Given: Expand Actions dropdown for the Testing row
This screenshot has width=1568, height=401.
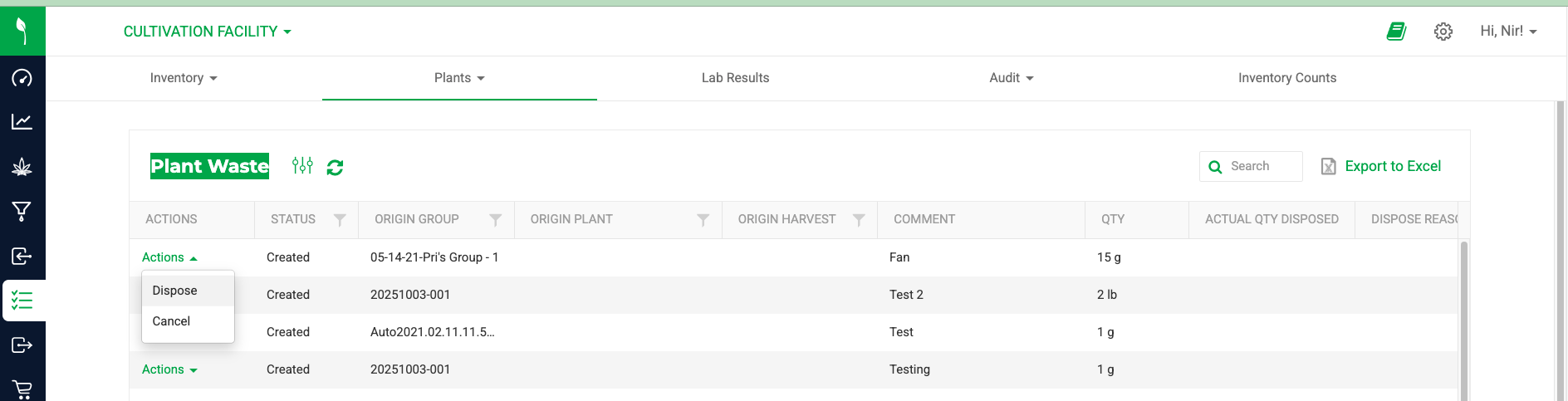Looking at the screenshot, I should coord(169,369).
